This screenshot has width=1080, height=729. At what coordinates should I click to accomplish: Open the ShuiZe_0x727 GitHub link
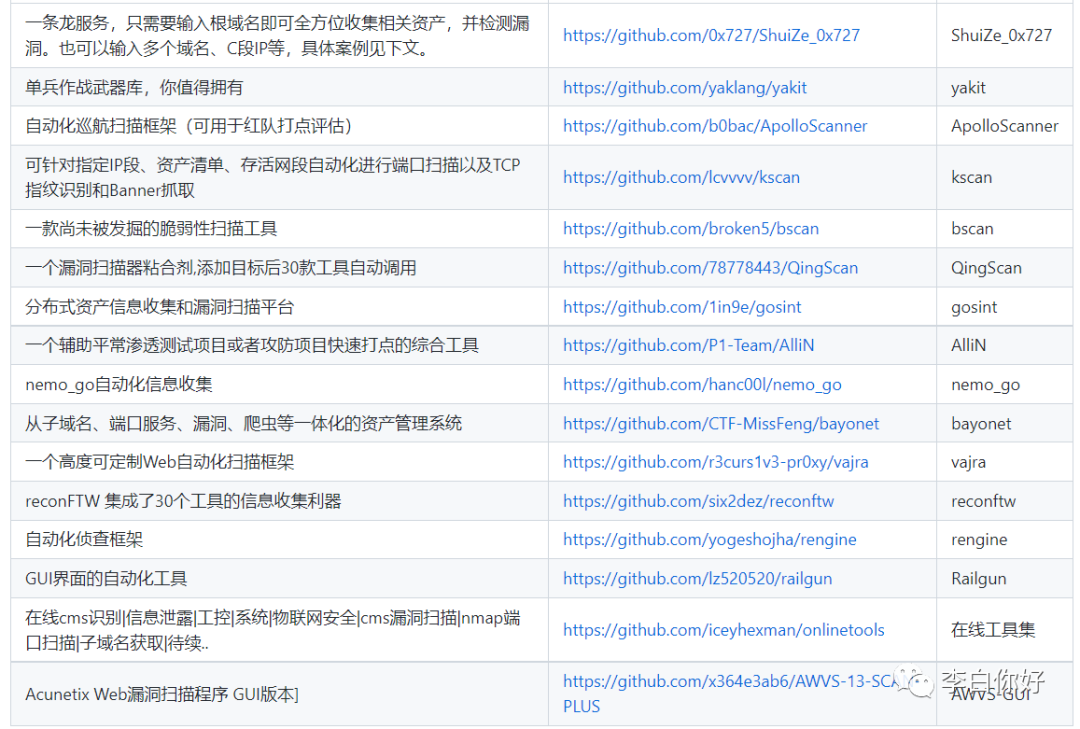(x=711, y=35)
